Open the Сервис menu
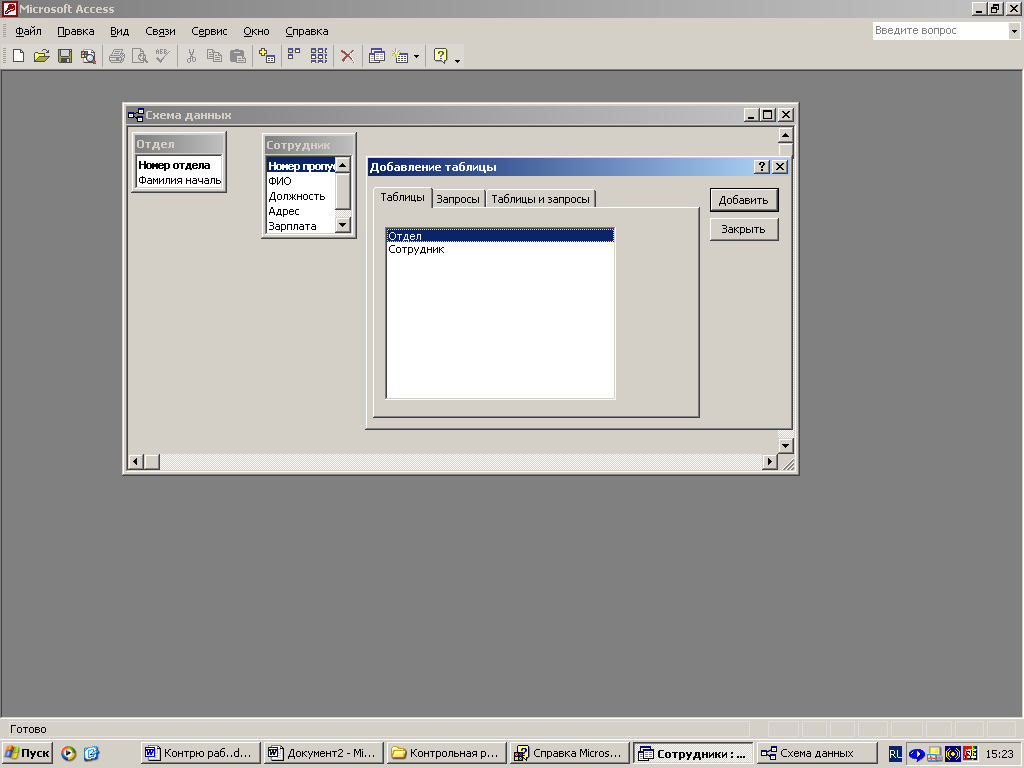Image resolution: width=1024 pixels, height=768 pixels. tap(209, 31)
